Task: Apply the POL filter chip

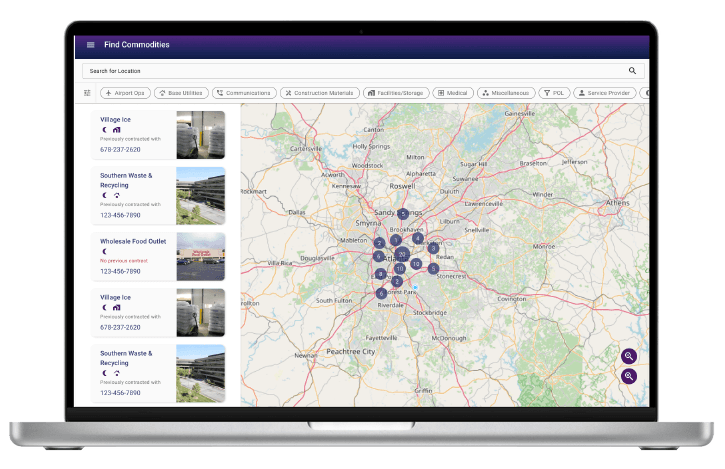Action: (553, 93)
